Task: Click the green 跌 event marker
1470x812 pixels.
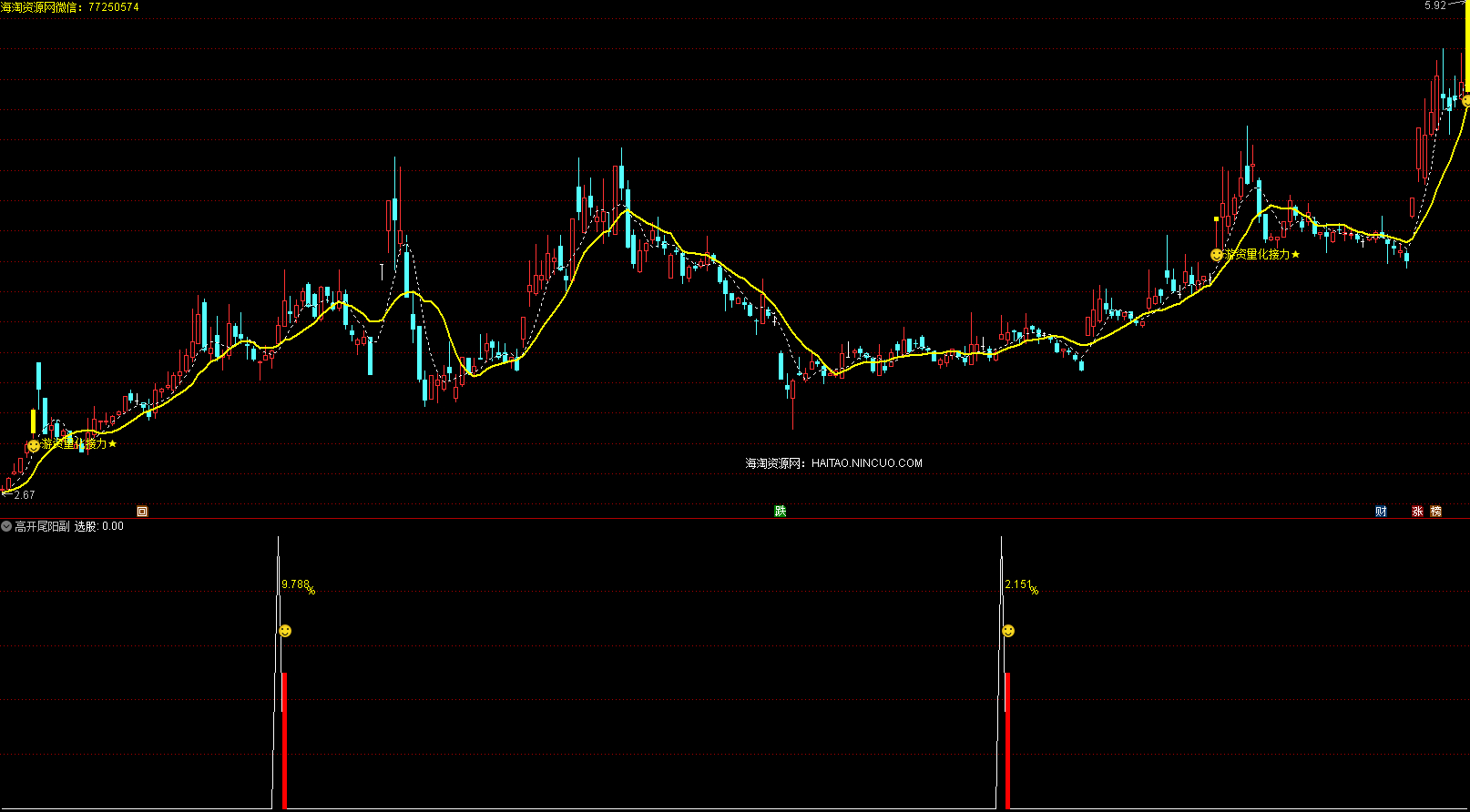Action: click(x=781, y=512)
